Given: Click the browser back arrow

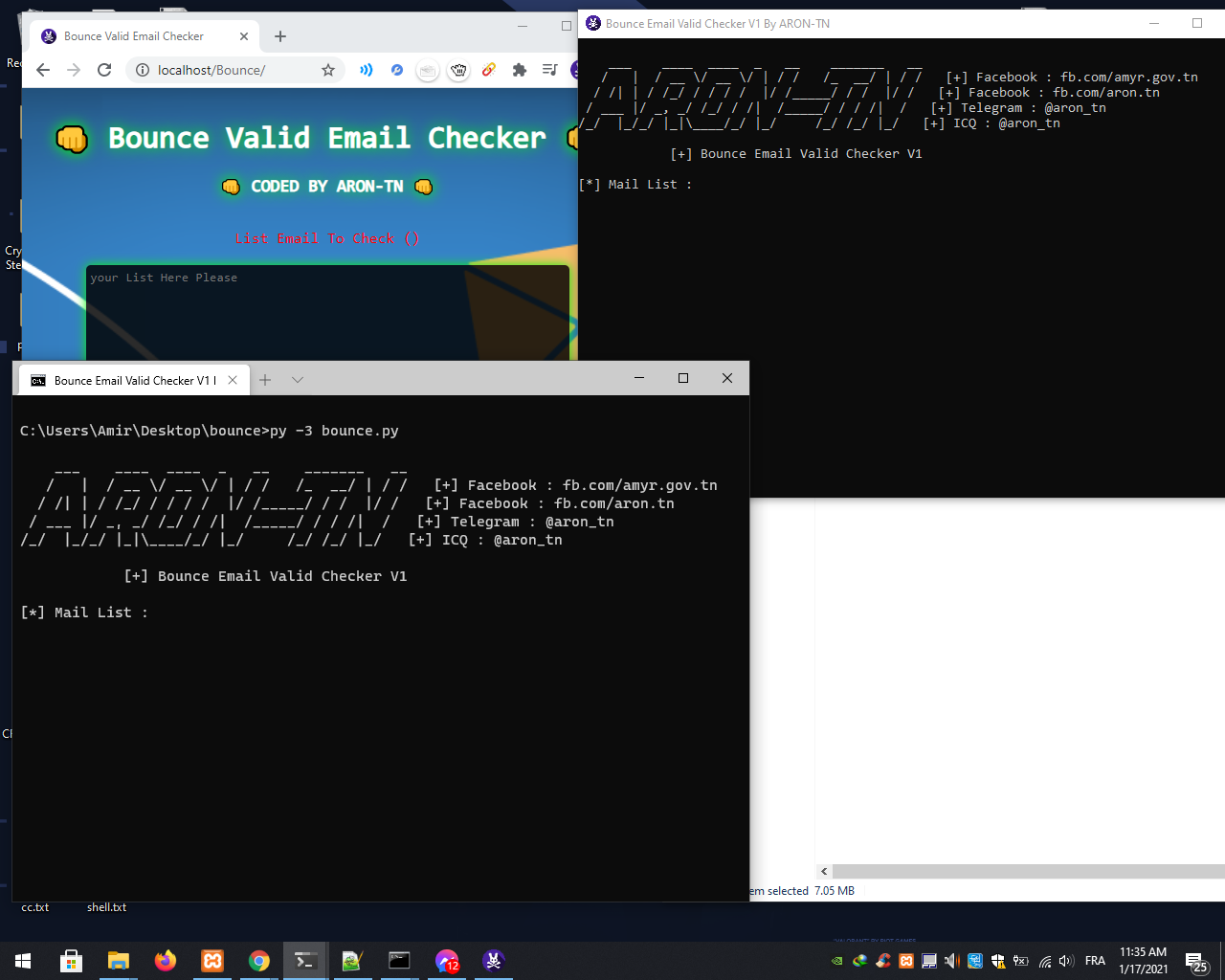Looking at the screenshot, I should coord(43,70).
